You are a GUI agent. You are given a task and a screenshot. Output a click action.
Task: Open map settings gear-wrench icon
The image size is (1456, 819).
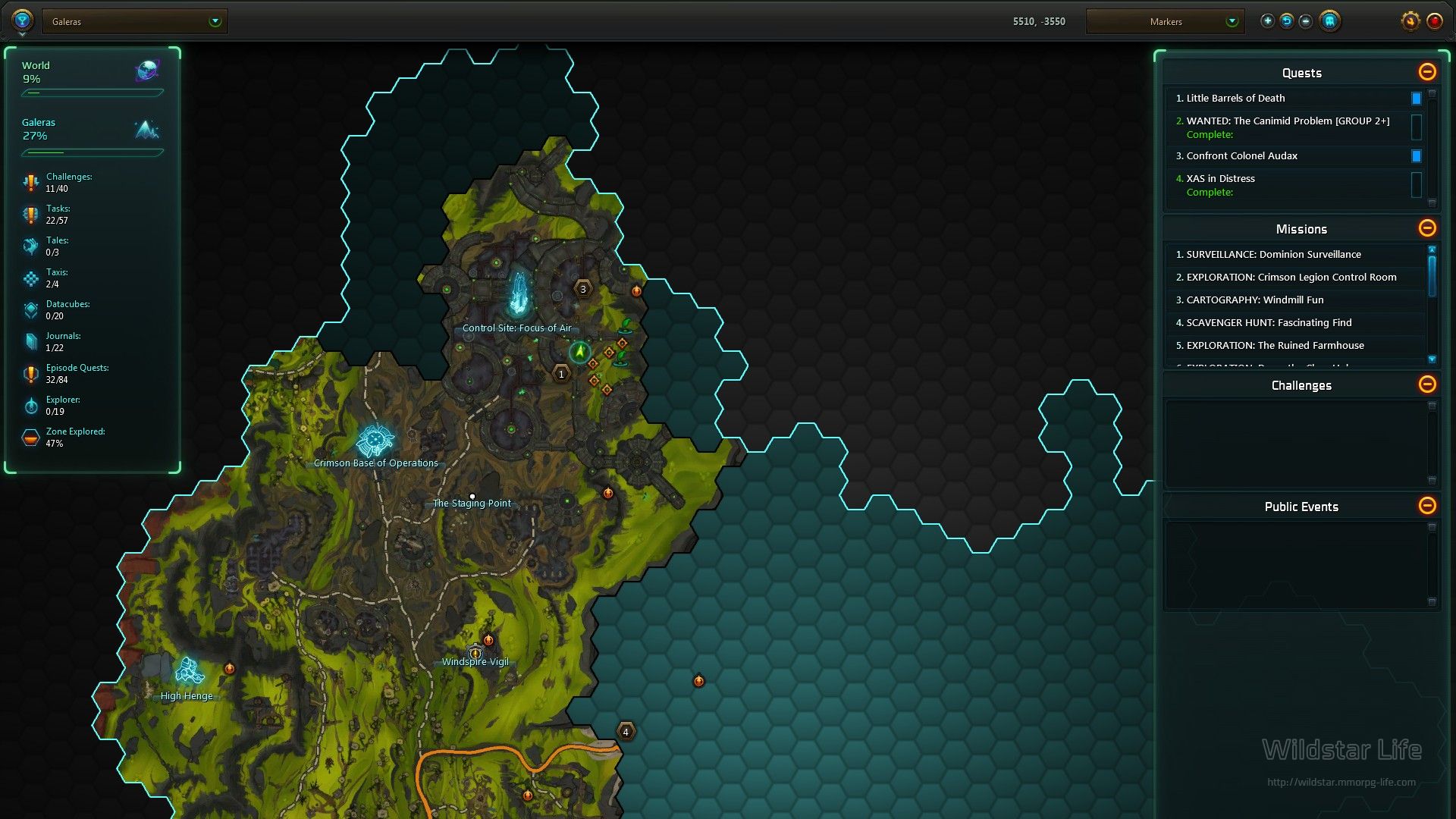point(1410,21)
